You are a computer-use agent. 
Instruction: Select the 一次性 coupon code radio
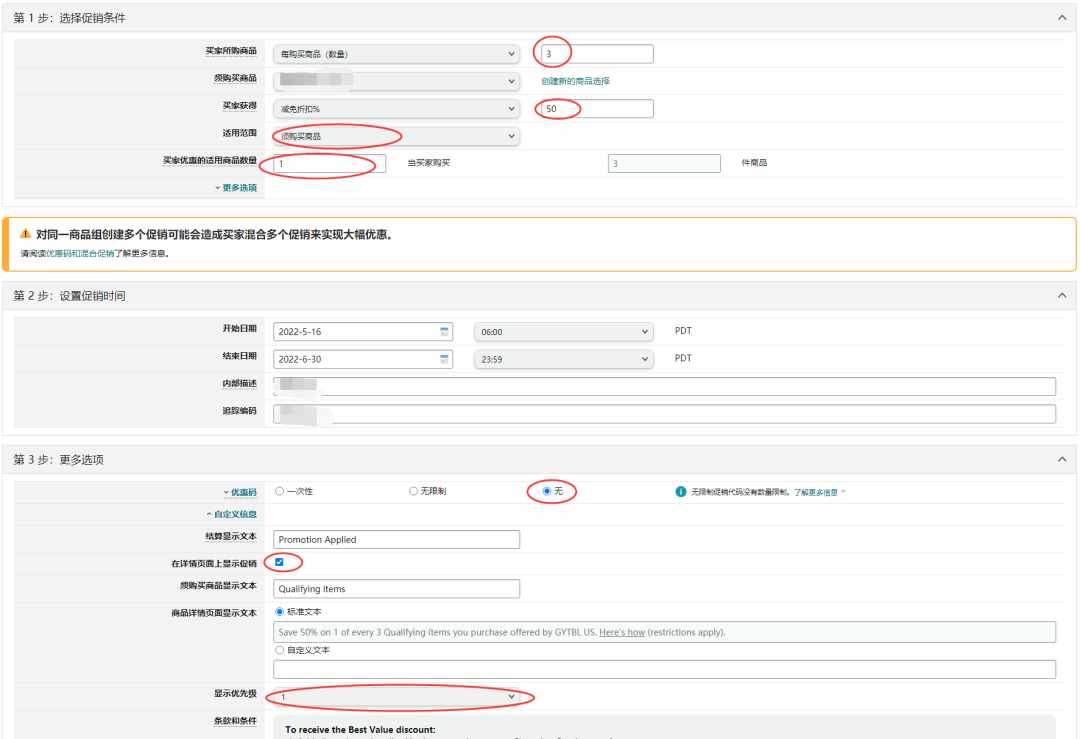(279, 491)
